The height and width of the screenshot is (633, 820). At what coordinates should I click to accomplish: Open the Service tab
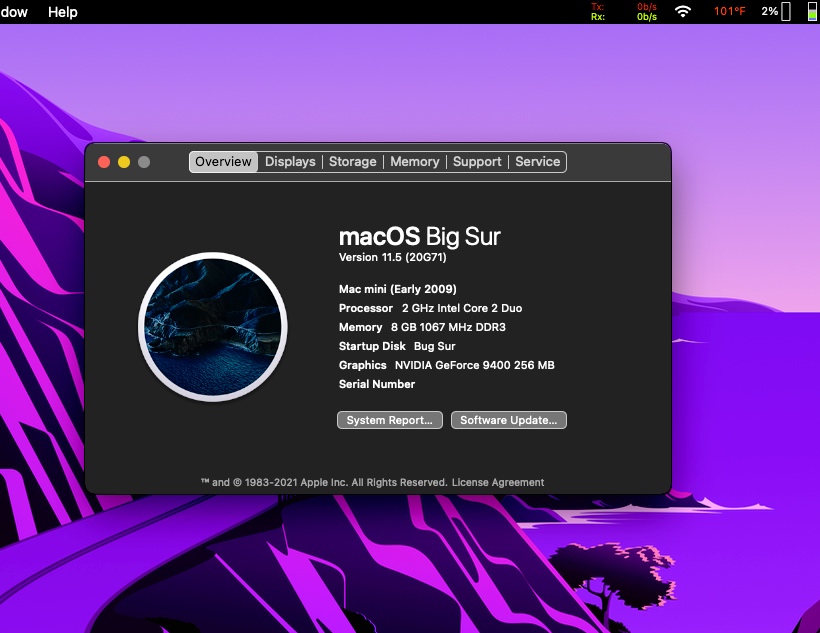click(x=538, y=162)
